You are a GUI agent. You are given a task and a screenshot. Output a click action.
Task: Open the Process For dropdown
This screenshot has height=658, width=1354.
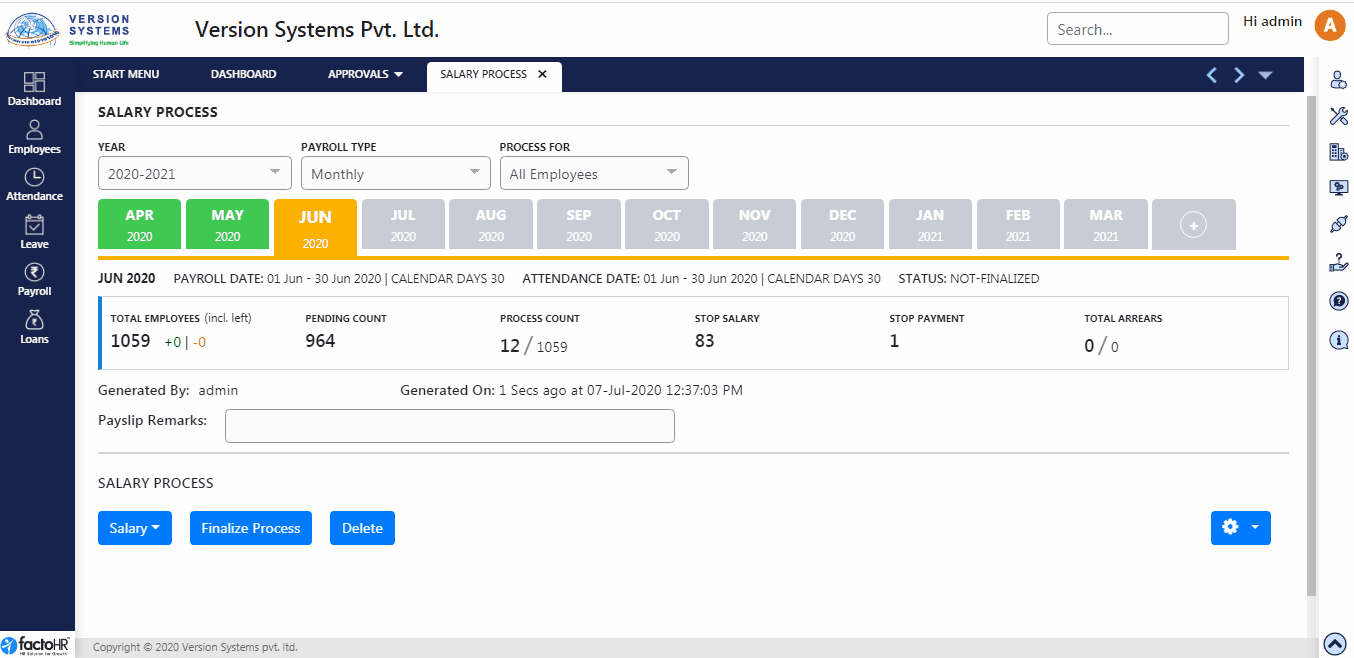[594, 173]
